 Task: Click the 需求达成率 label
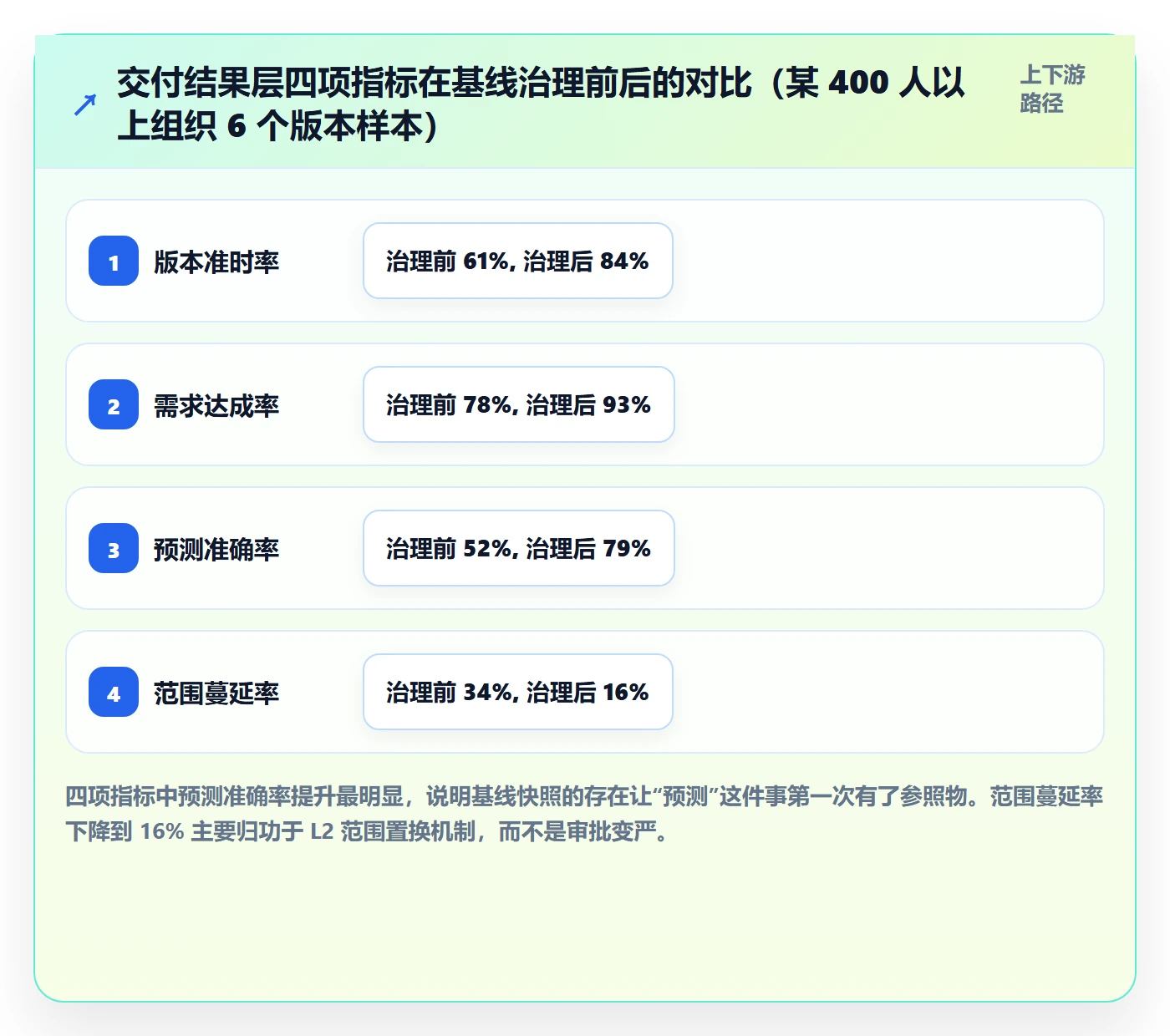coord(216,405)
